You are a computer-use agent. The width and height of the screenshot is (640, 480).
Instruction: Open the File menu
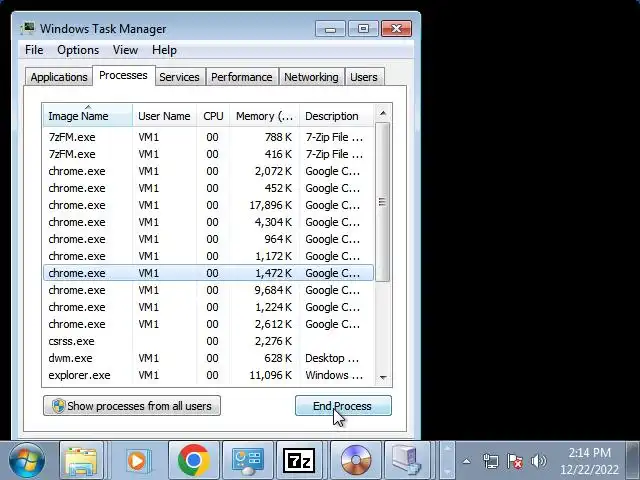point(34,50)
